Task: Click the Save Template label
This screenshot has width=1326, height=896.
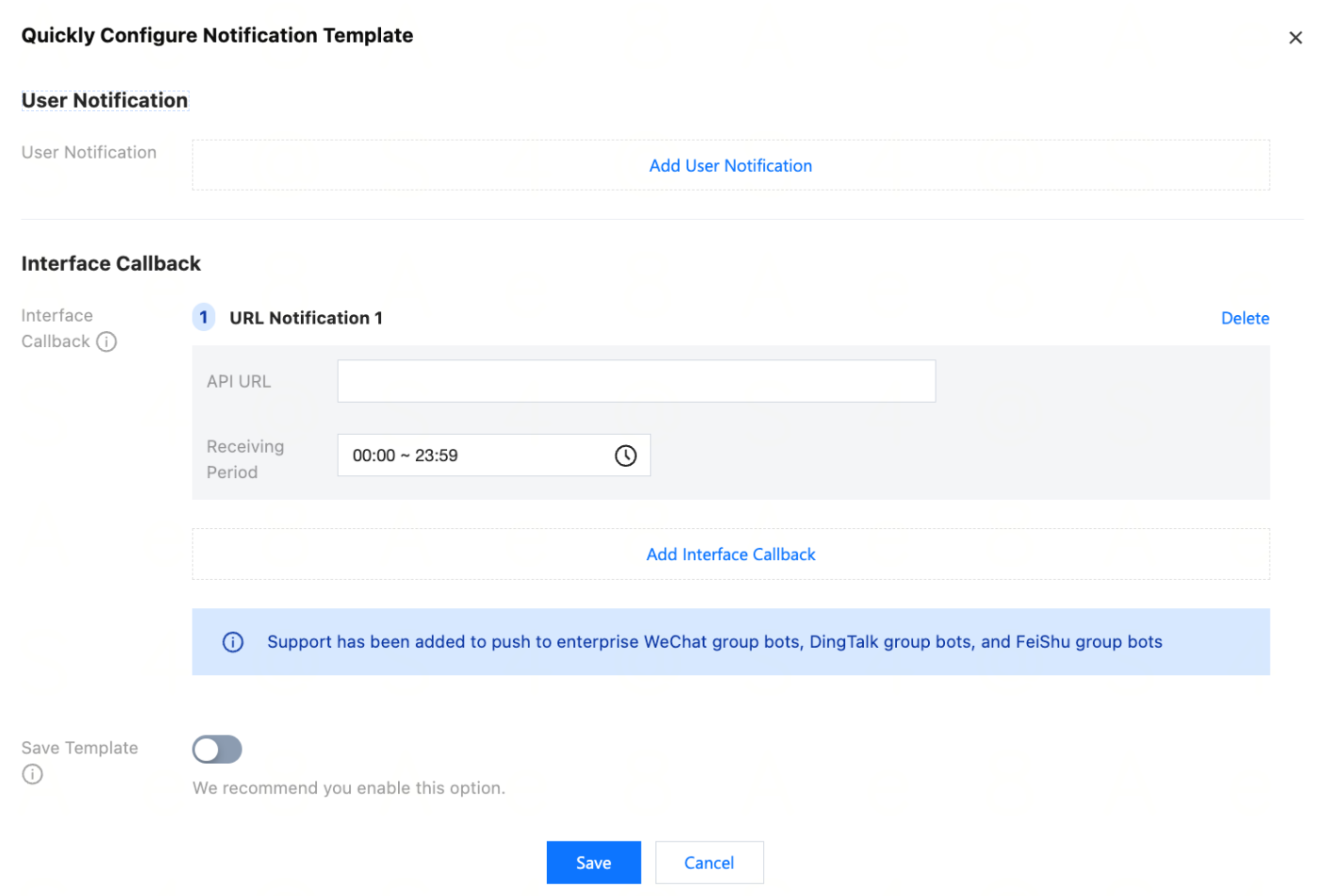Action: (x=80, y=748)
